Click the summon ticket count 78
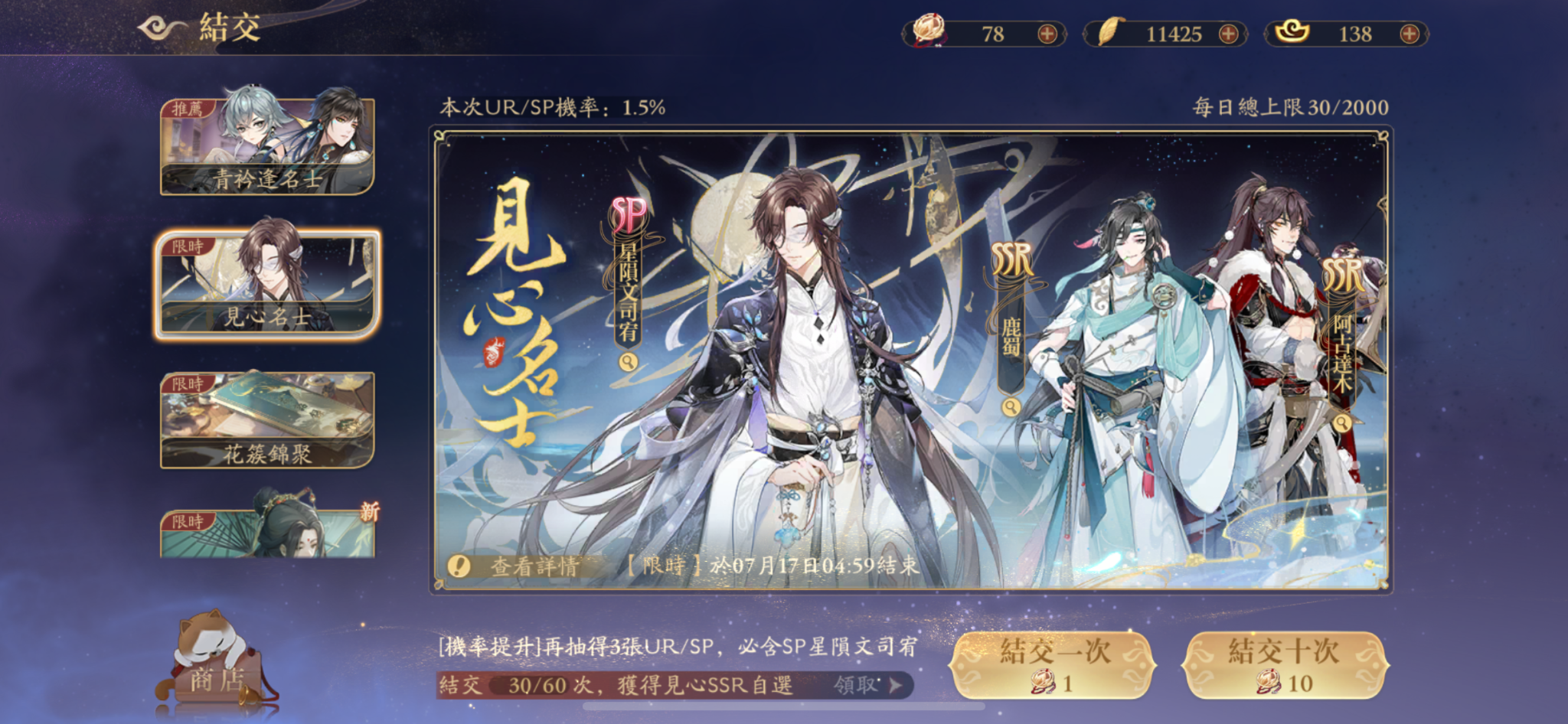This screenshot has width=1568, height=724. pyautogui.click(x=992, y=34)
